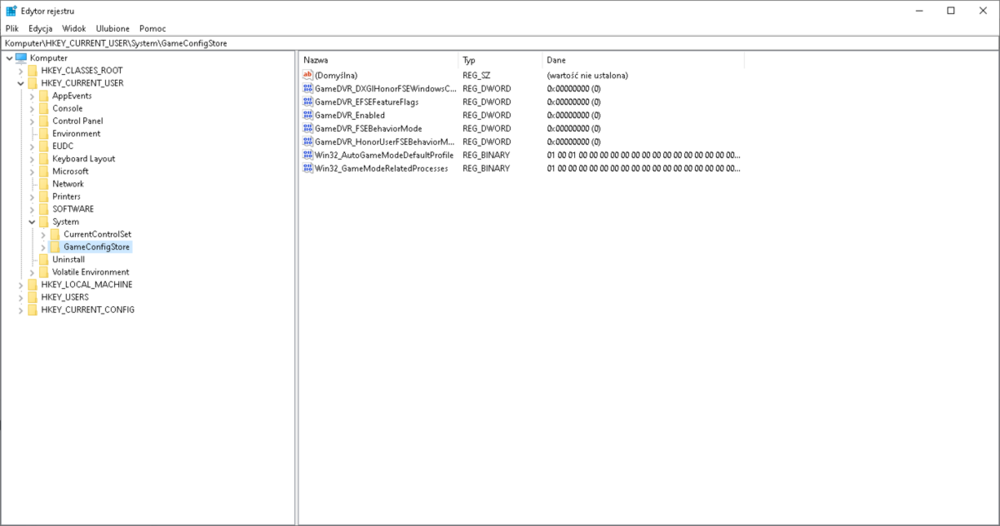Screen dimensions: 1000x526
Task: Expand the Console key arrow
Action: click(x=32, y=108)
